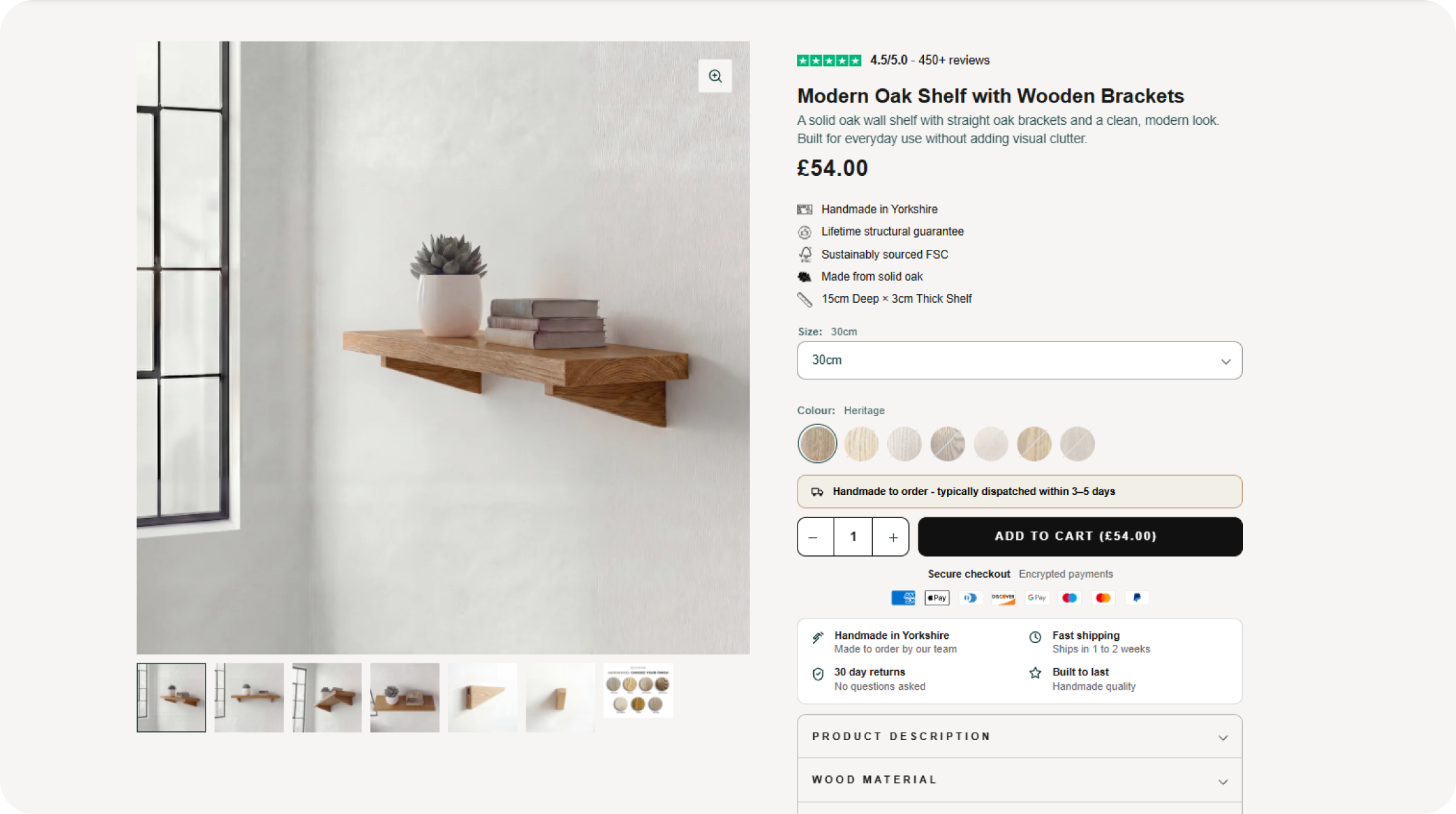This screenshot has width=1456, height=814.
Task: Click the PayPal payment icon
Action: [x=1136, y=597]
